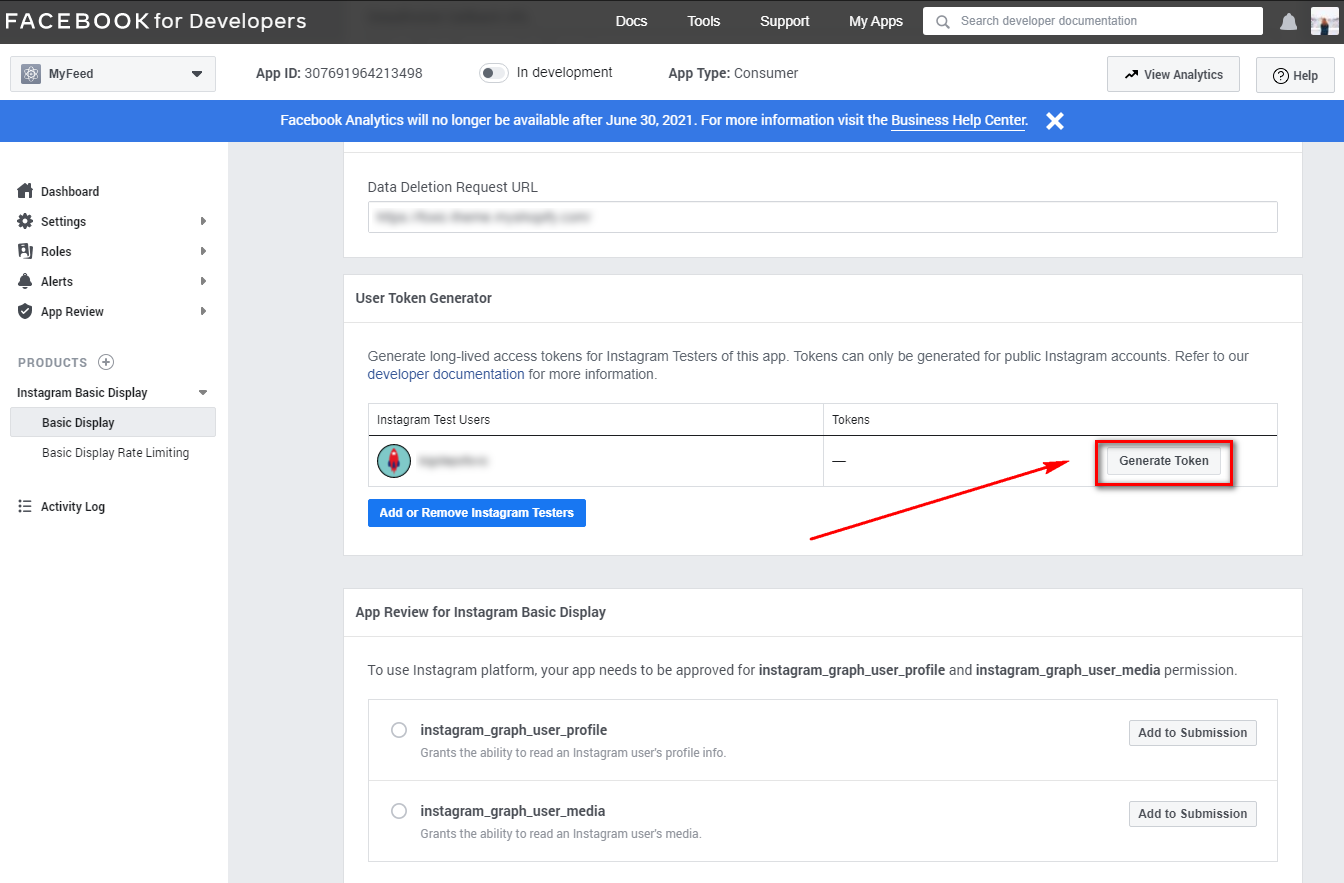The width and height of the screenshot is (1344, 883).
Task: Select instagram_graph_user_profile radio button
Action: [399, 730]
